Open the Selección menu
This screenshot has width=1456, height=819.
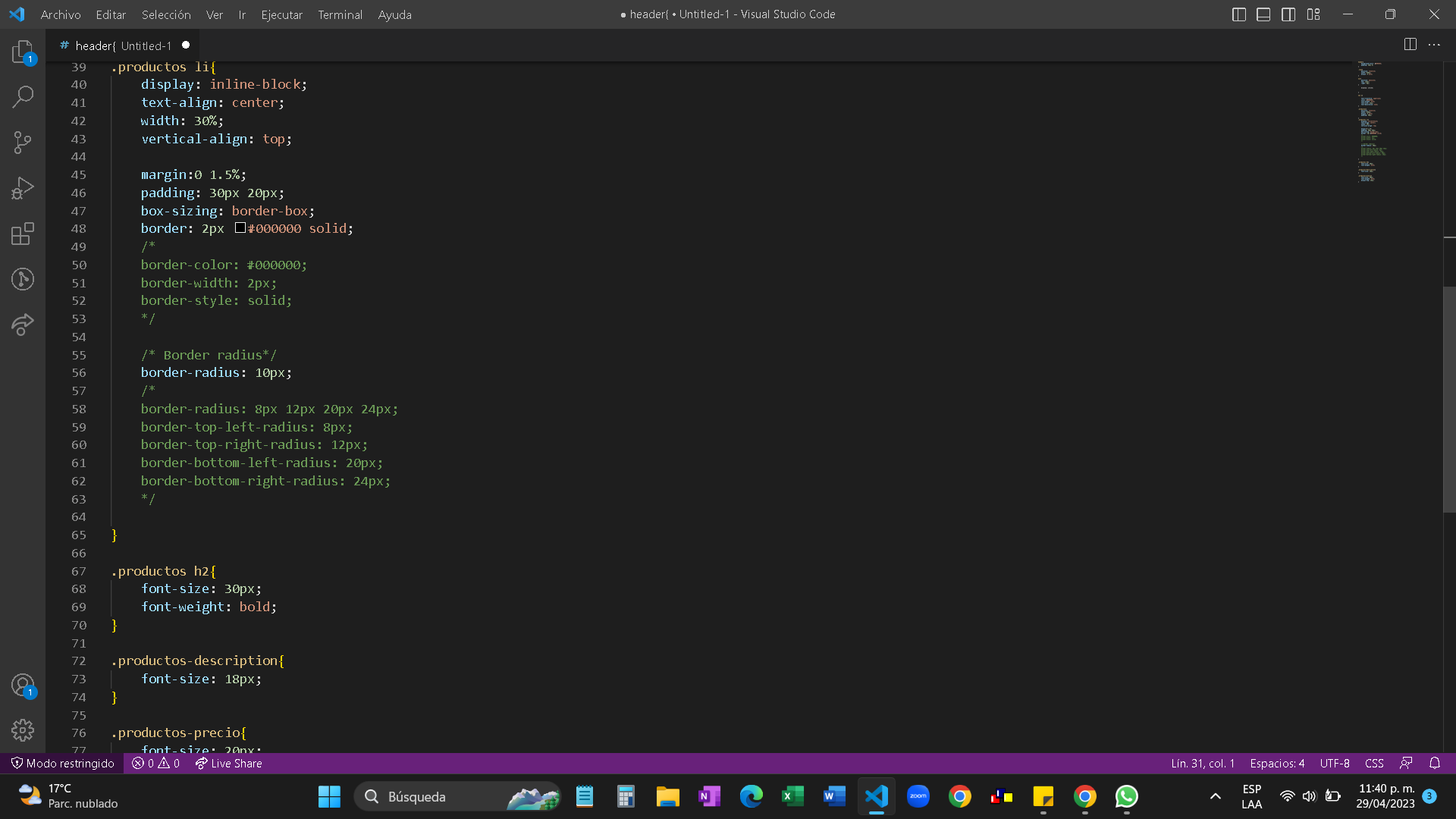(x=166, y=14)
